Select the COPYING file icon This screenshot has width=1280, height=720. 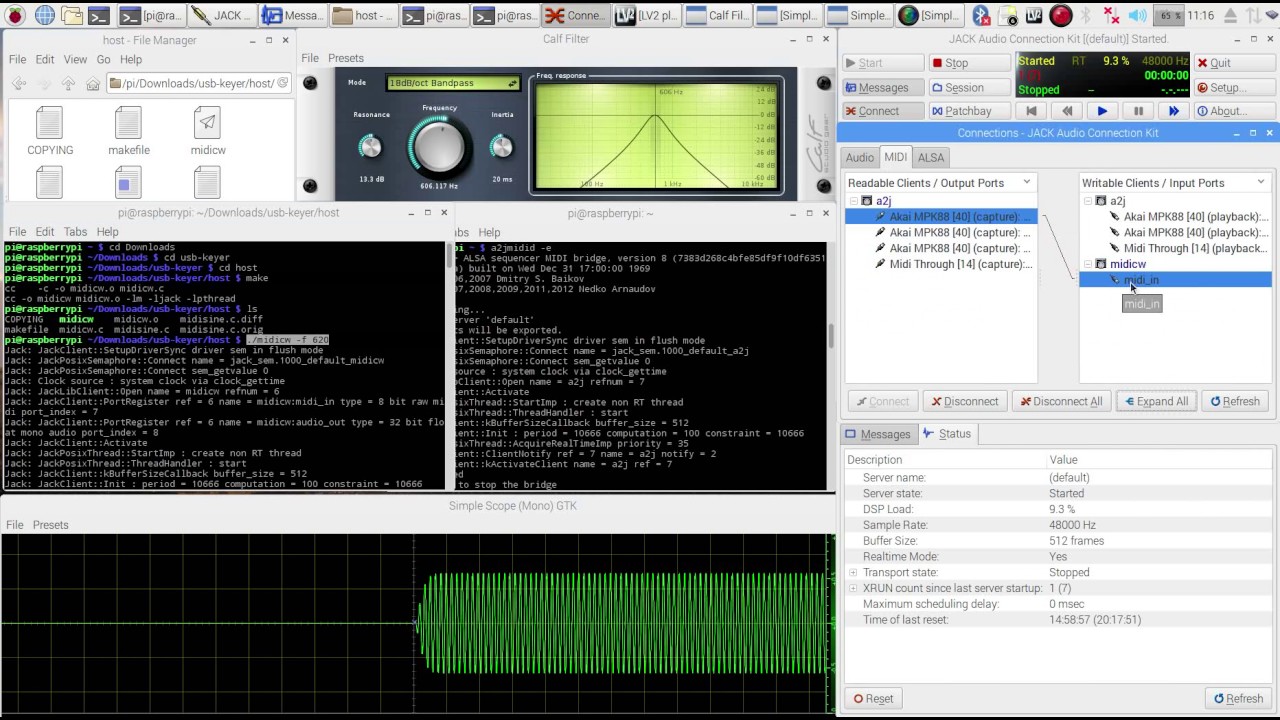coord(50,133)
